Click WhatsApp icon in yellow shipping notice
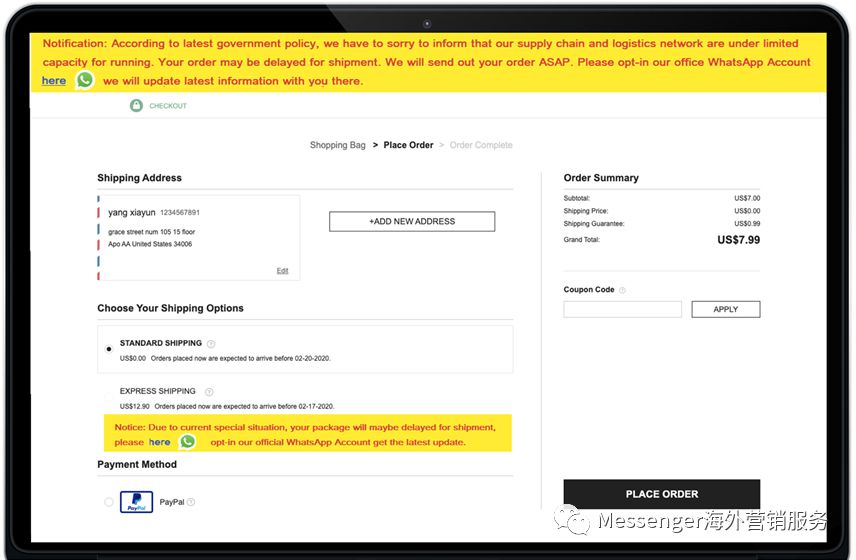The image size is (856, 560). (188, 441)
